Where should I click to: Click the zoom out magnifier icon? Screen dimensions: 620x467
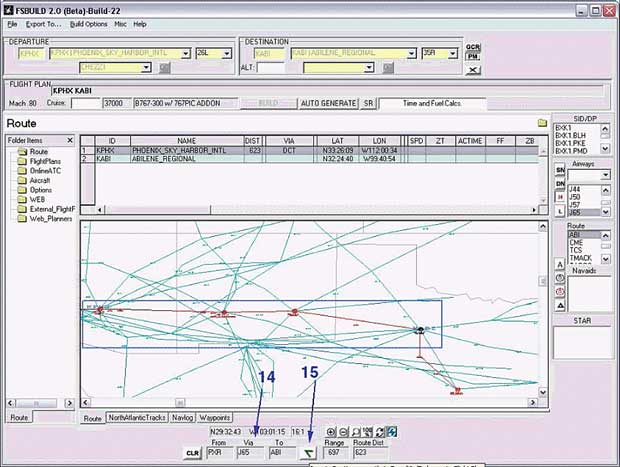[x=343, y=432]
